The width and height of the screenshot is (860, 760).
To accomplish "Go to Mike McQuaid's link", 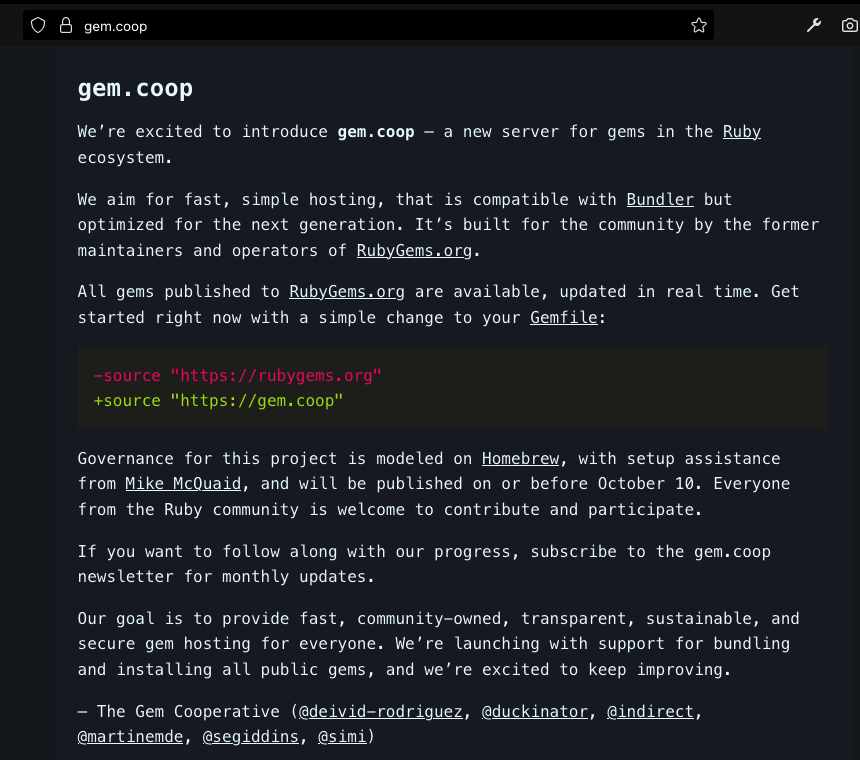I will (x=183, y=484).
